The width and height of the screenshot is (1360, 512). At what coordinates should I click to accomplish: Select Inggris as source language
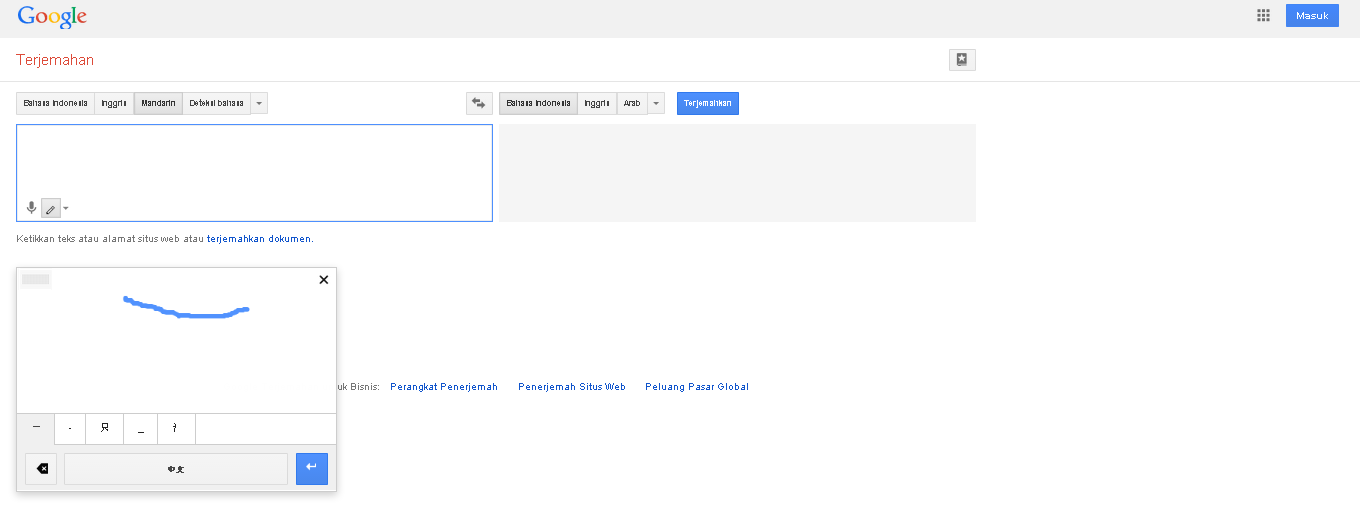pyautogui.click(x=114, y=103)
